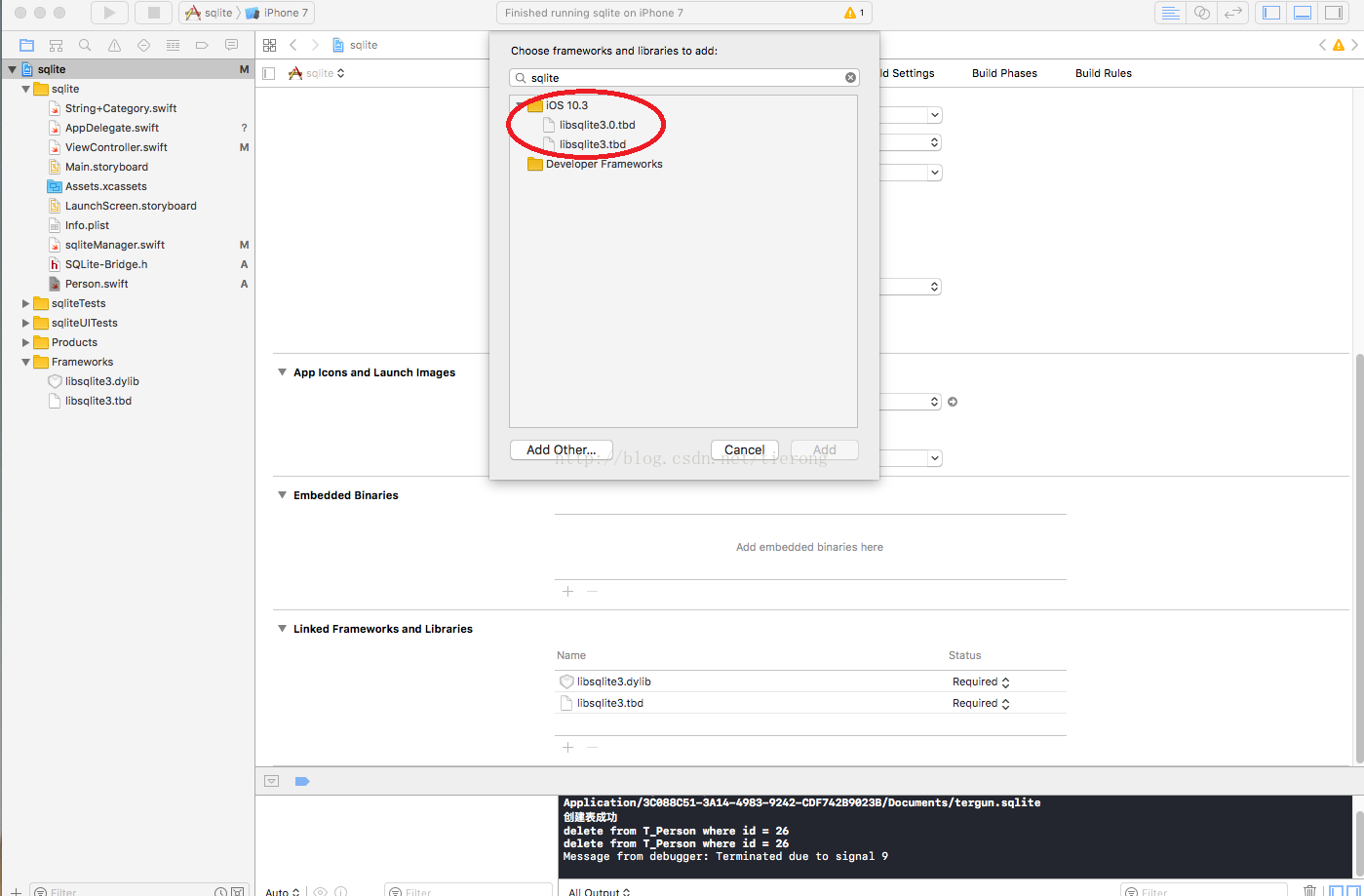This screenshot has width=1364, height=896.
Task: Go forward with the right chevron
Action: click(315, 45)
